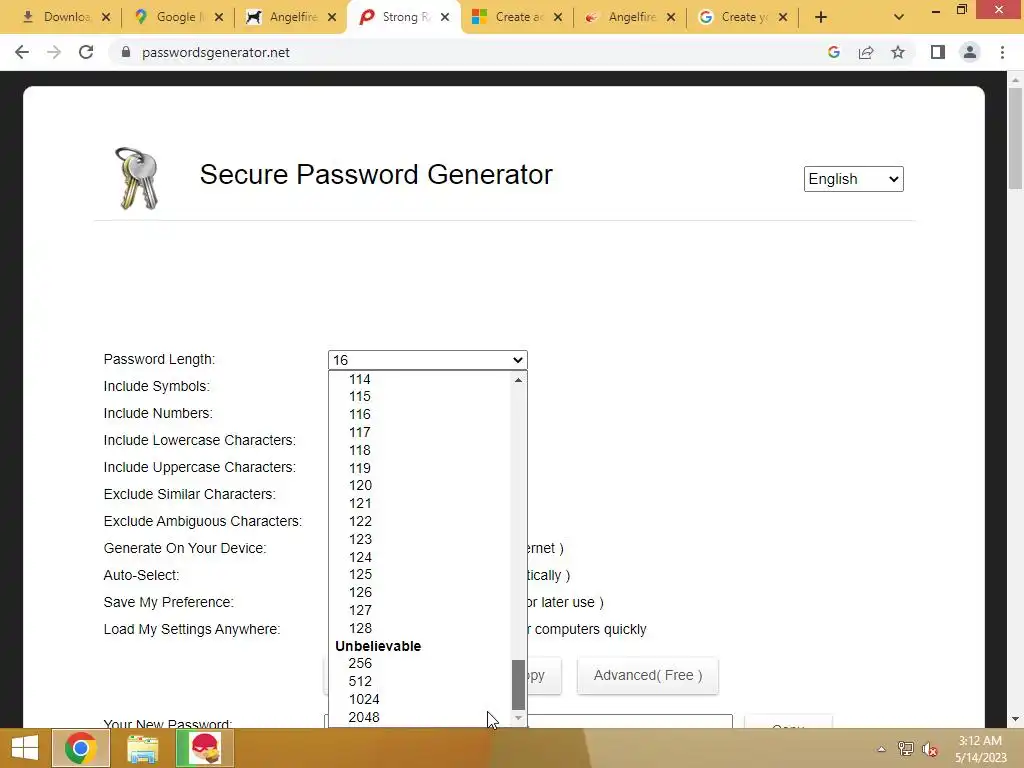Screen dimensions: 1024x768
Task: Toggle the browser side panel
Action: [938, 52]
